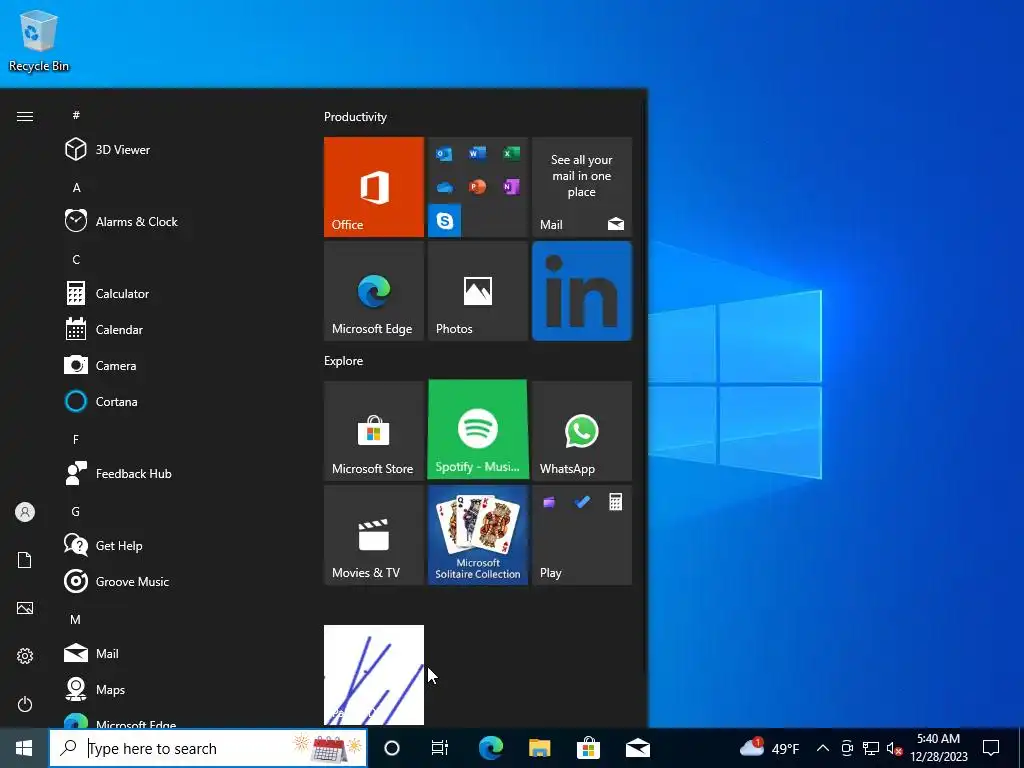Open Mail on the taskbar

click(x=637, y=748)
